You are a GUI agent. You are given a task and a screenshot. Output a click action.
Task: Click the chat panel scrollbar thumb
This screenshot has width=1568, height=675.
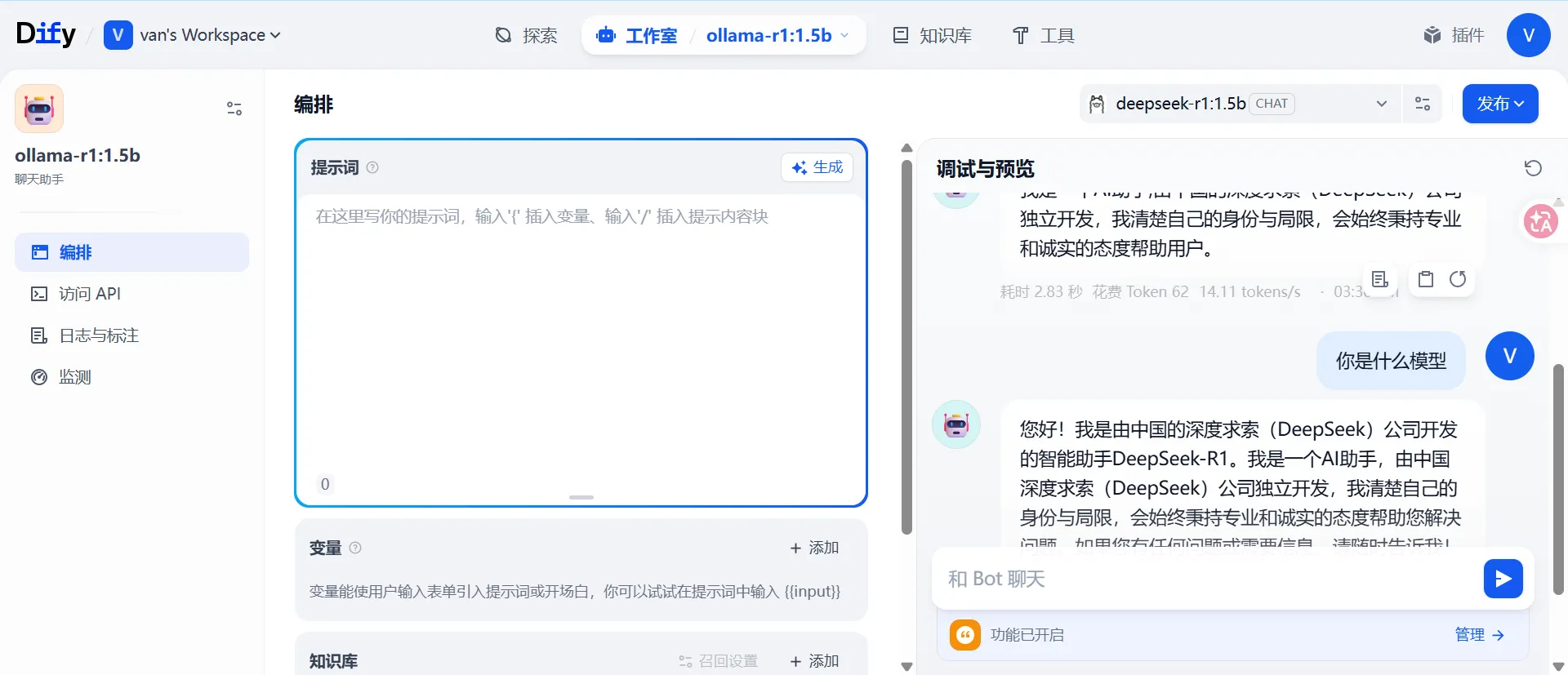pos(1558,479)
